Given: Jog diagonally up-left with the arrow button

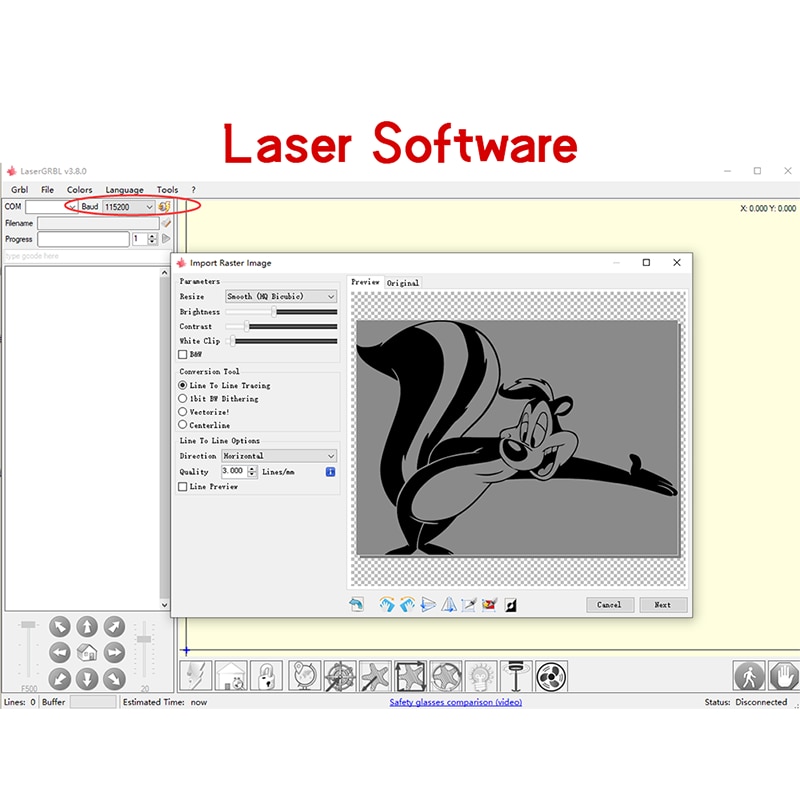Looking at the screenshot, I should (60, 627).
